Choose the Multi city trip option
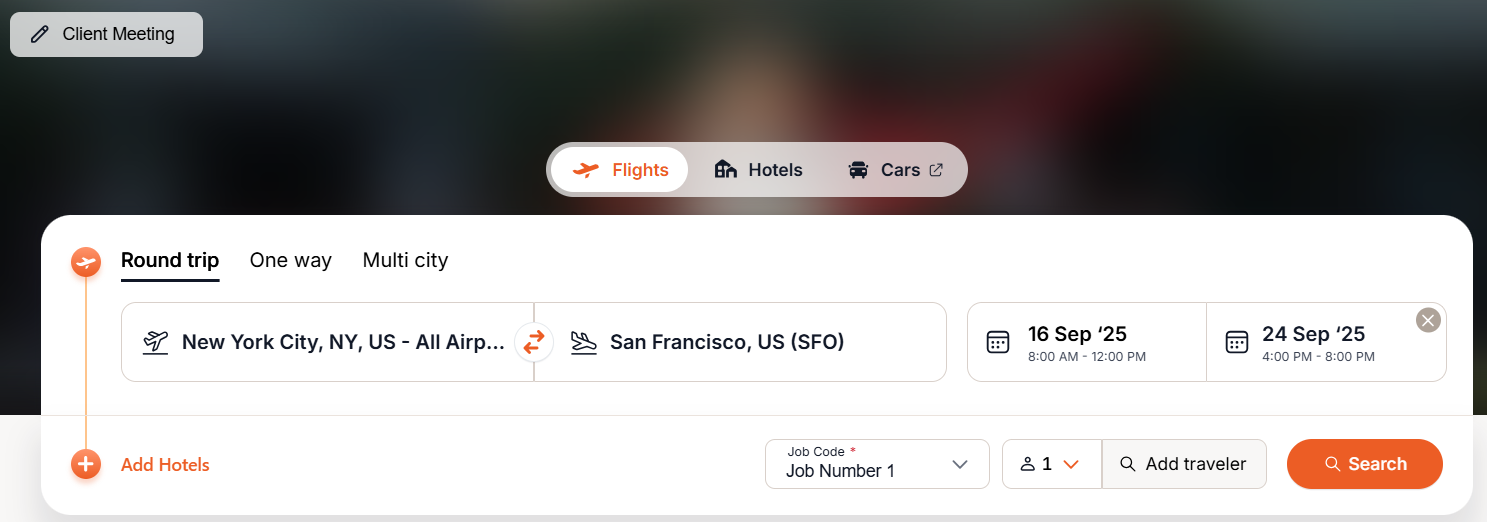The width and height of the screenshot is (1487, 522). point(405,261)
